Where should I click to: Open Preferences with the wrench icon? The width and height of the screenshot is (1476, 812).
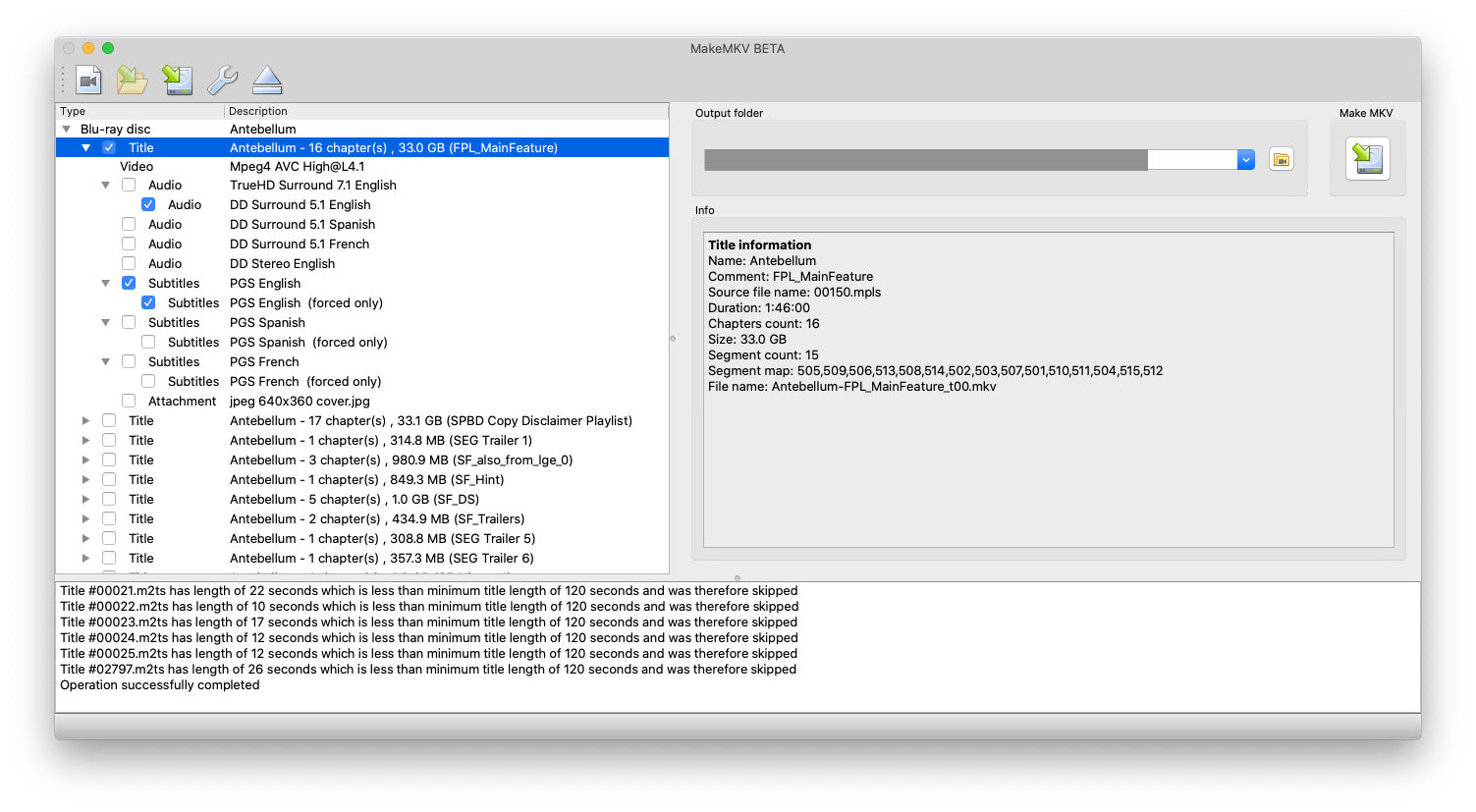pos(223,80)
